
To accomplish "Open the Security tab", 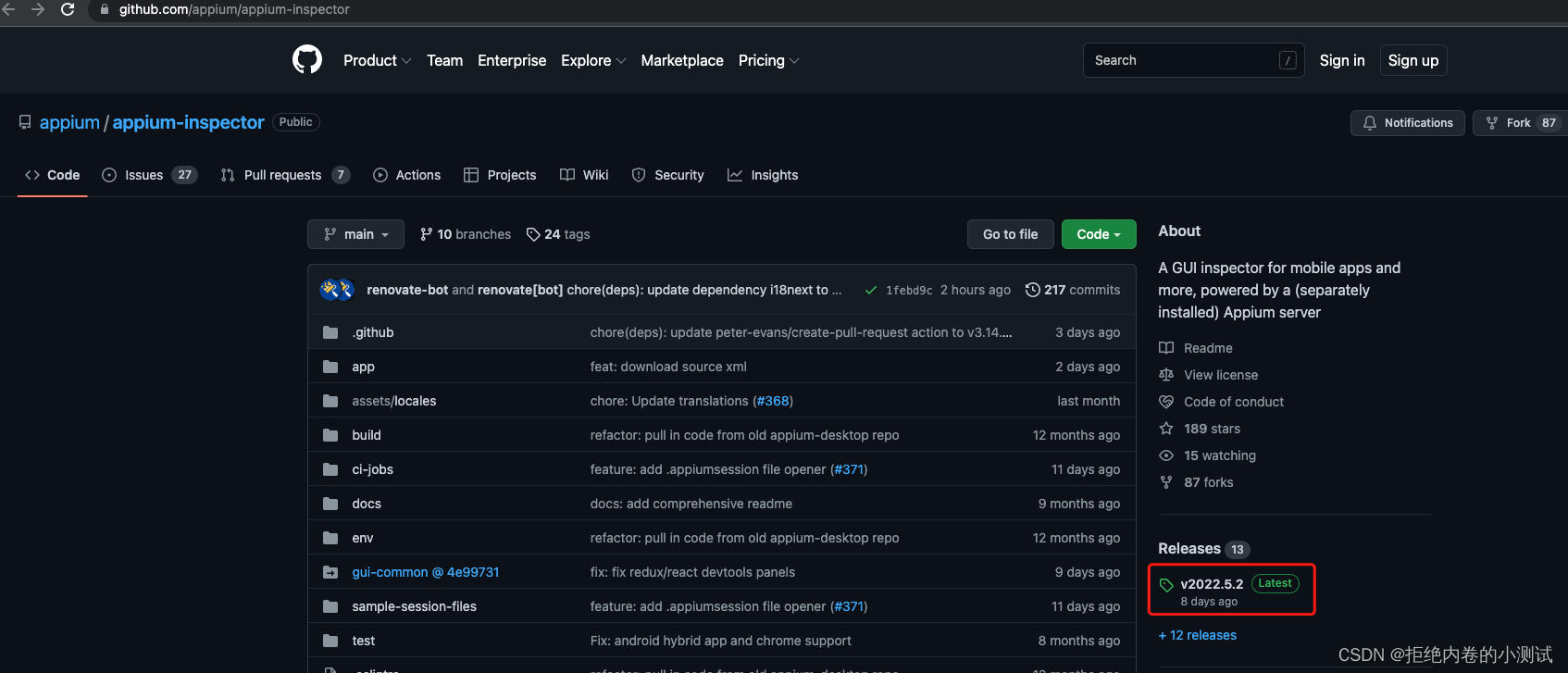I will [x=667, y=175].
